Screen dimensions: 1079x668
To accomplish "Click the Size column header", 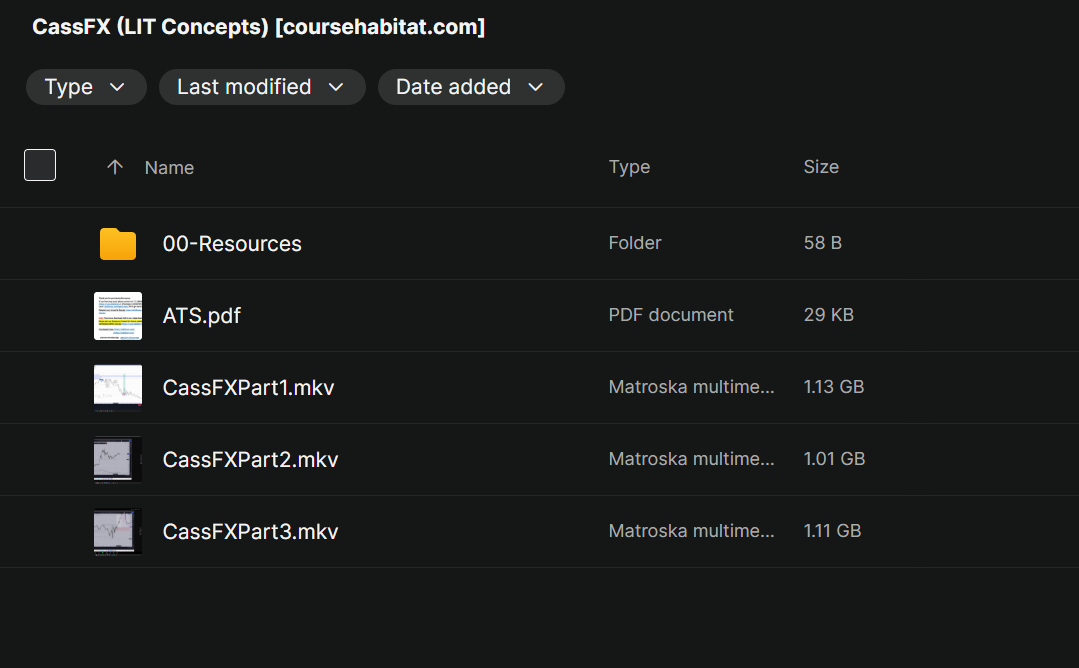I will [x=821, y=167].
